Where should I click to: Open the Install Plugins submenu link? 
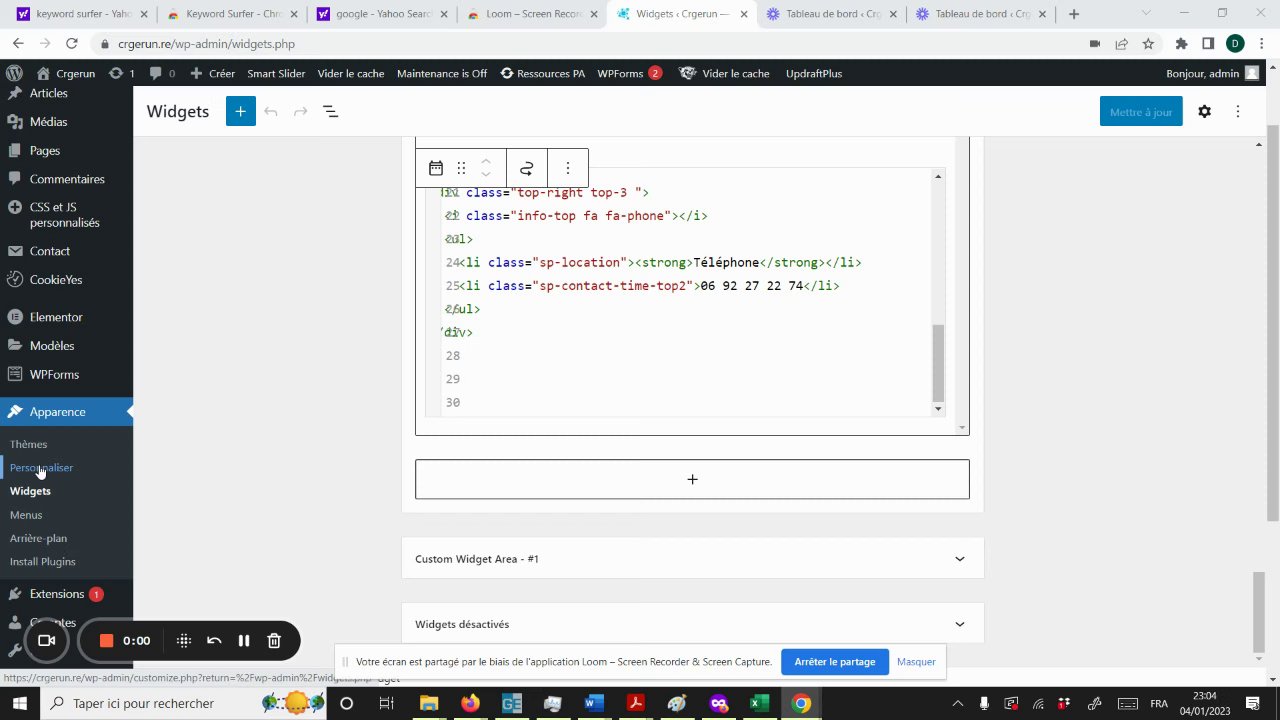[42, 562]
